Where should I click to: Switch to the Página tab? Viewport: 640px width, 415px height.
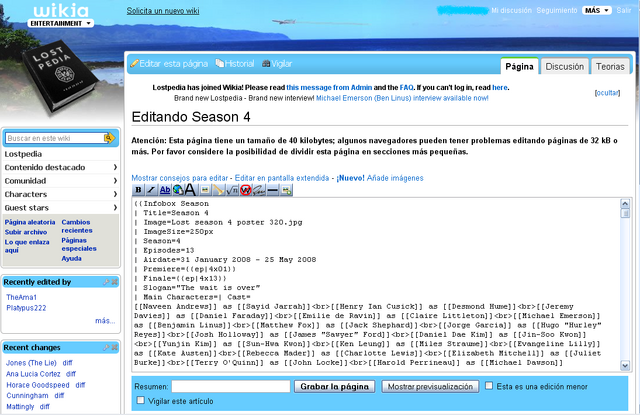[520, 67]
